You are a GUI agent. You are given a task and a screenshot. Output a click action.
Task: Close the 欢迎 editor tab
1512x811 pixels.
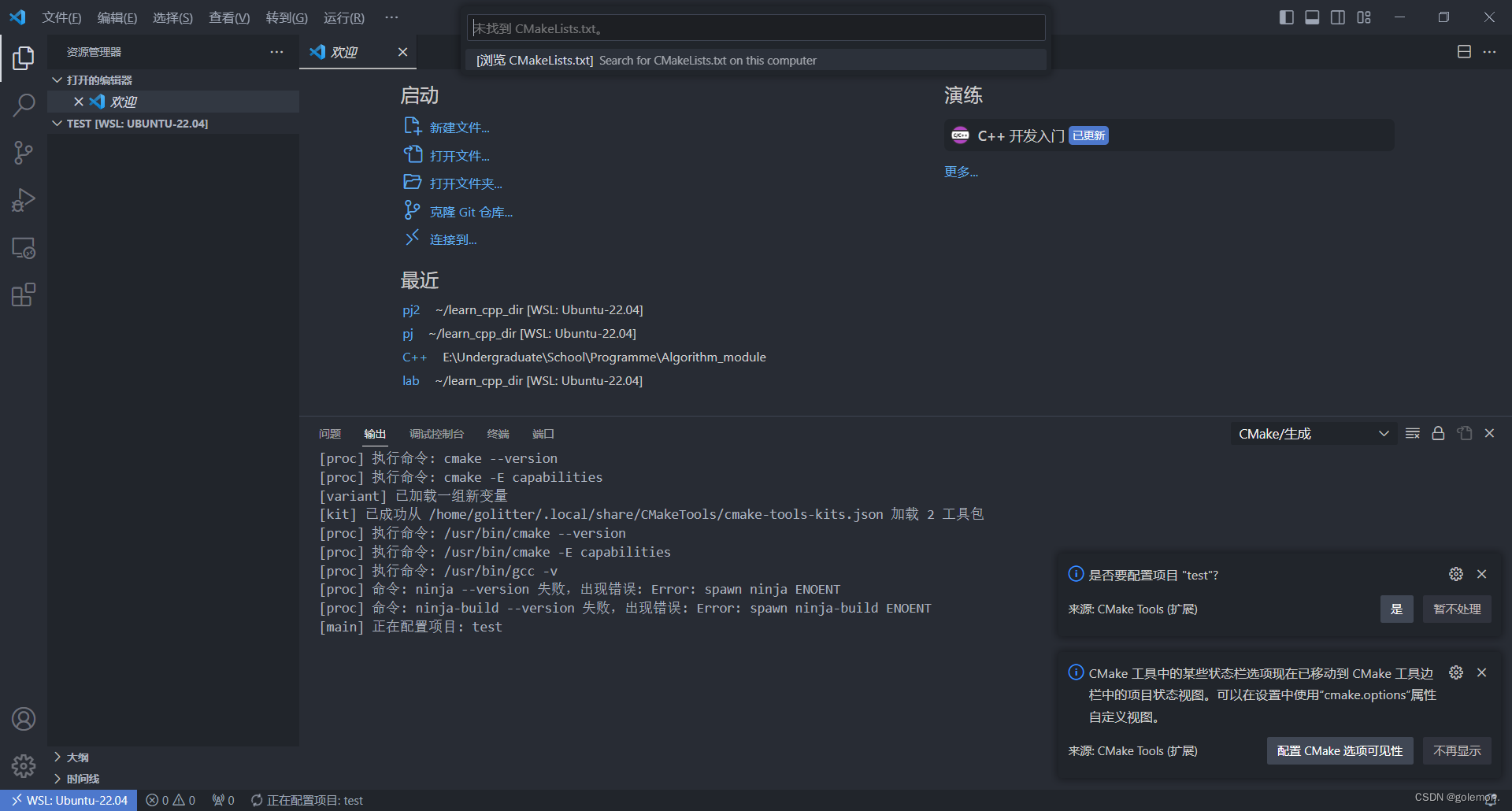(x=402, y=52)
